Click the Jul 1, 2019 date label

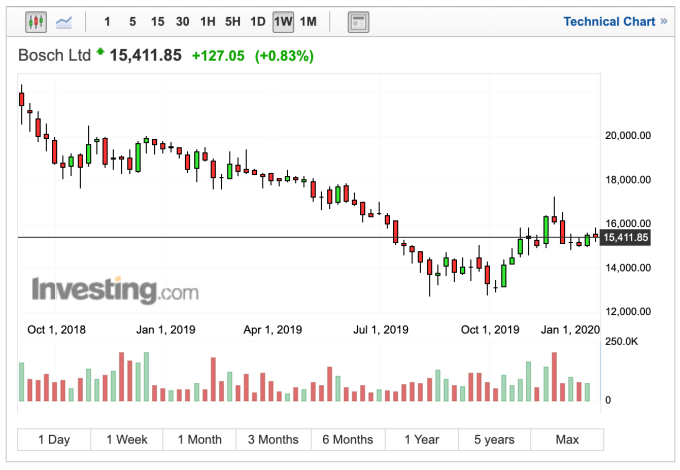(x=381, y=330)
